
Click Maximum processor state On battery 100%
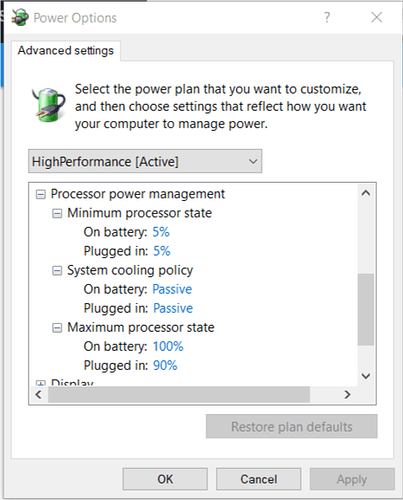coord(168,347)
